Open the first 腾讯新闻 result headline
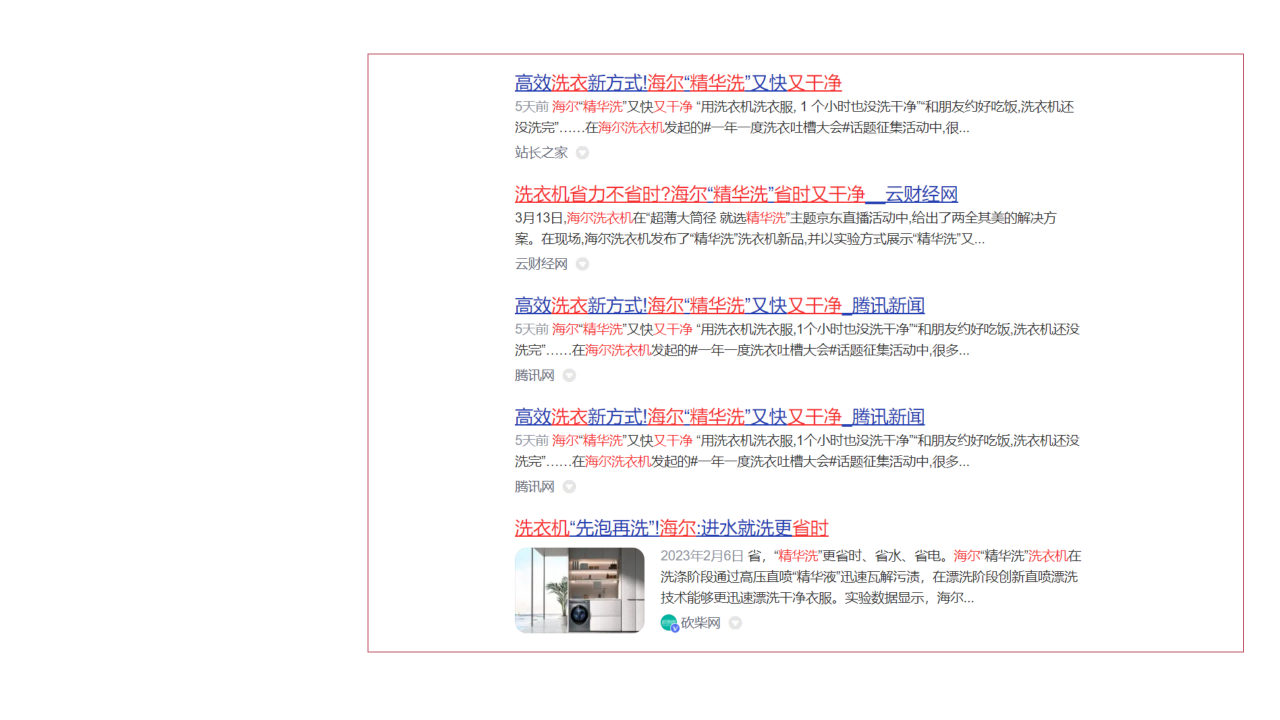Image resolution: width=1280 pixels, height=720 pixels. coord(720,305)
